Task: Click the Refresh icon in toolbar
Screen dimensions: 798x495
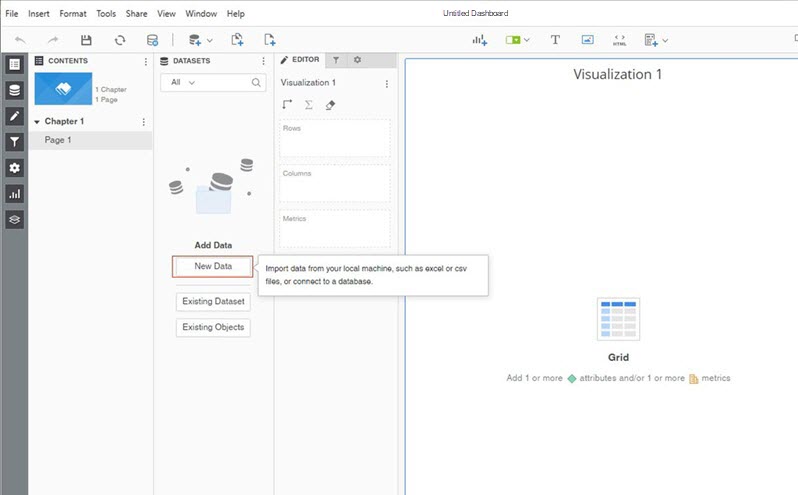Action: coord(120,40)
